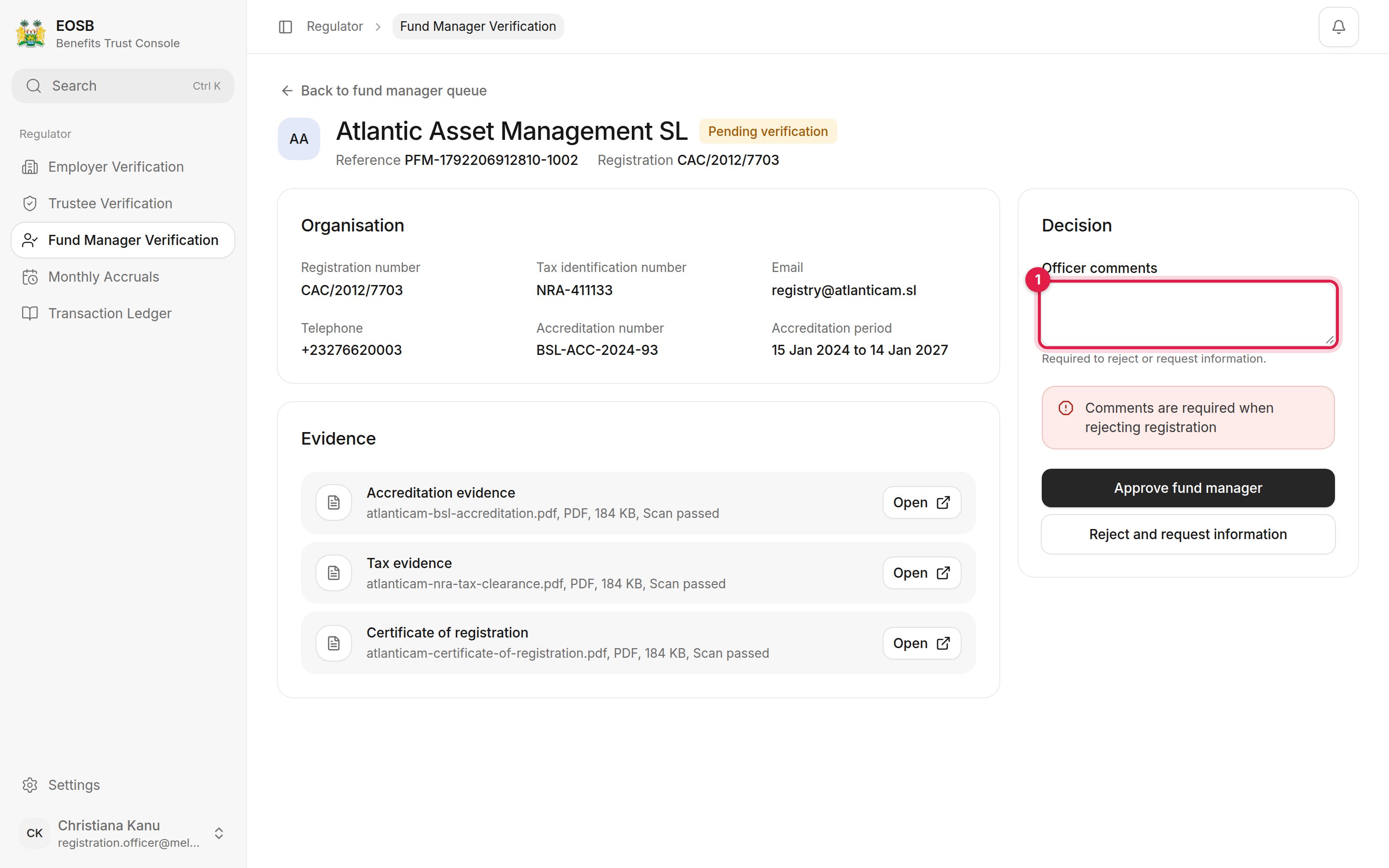Click the Tax evidence document icon
The height and width of the screenshot is (868, 1389).
tap(333, 573)
